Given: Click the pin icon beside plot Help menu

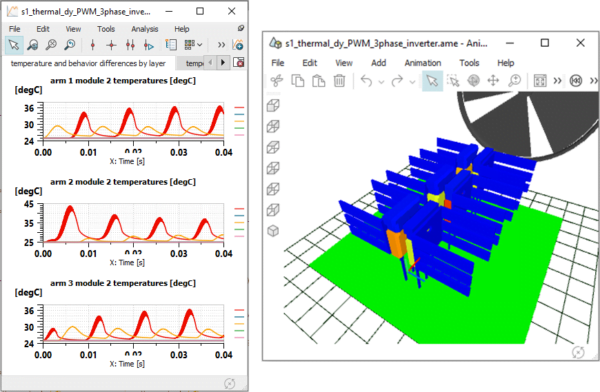Looking at the screenshot, I should (x=241, y=28).
